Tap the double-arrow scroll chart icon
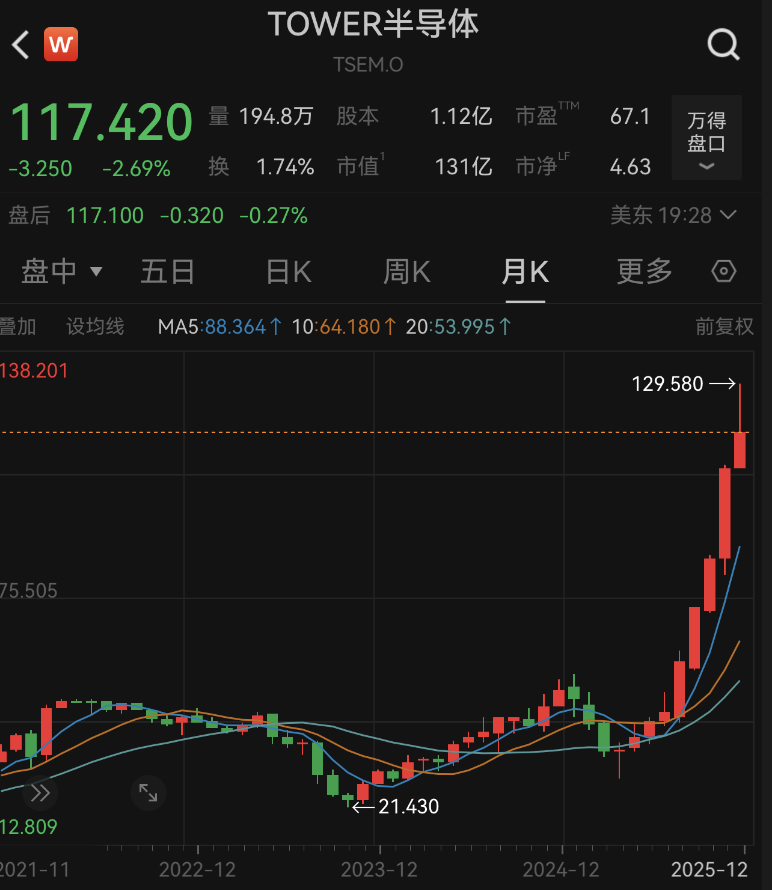The width and height of the screenshot is (772, 890). click(40, 793)
